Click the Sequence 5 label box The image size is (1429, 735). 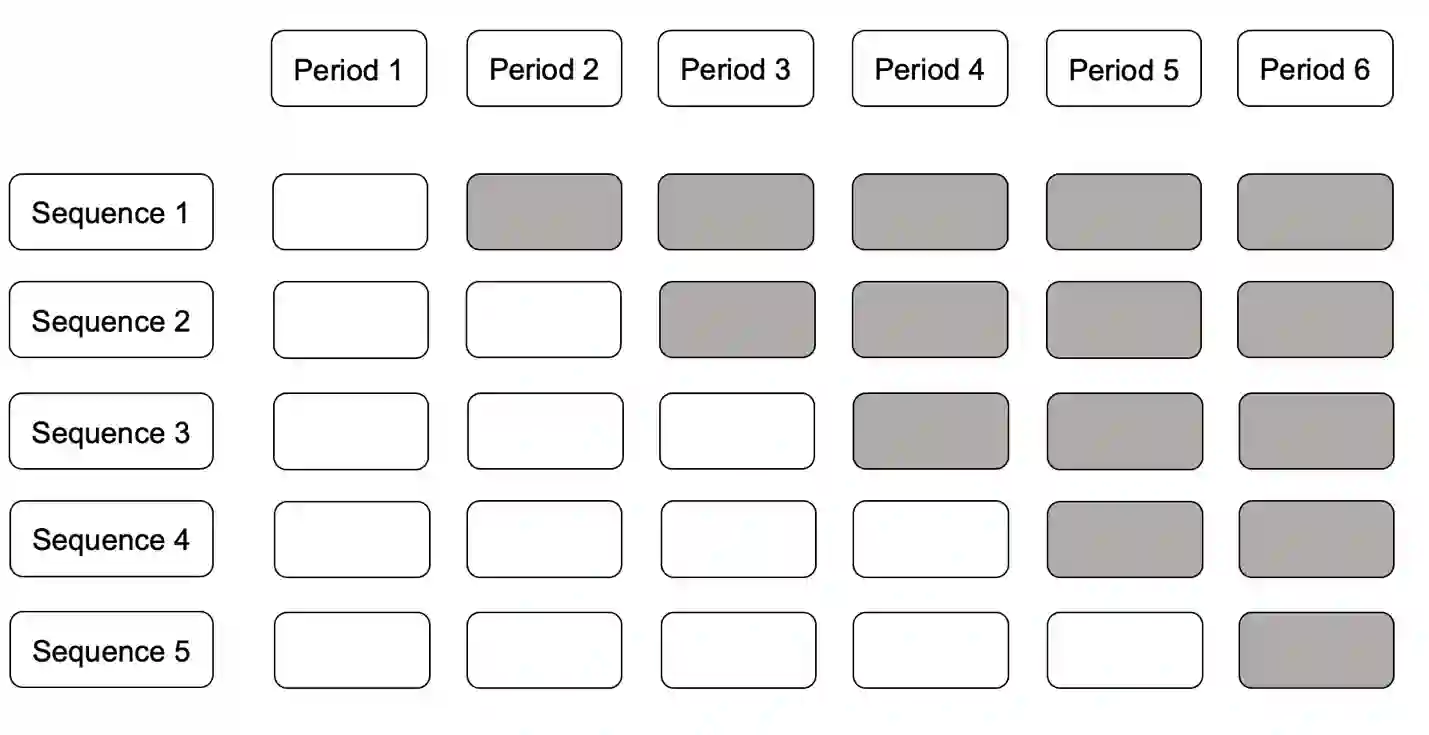click(x=111, y=650)
